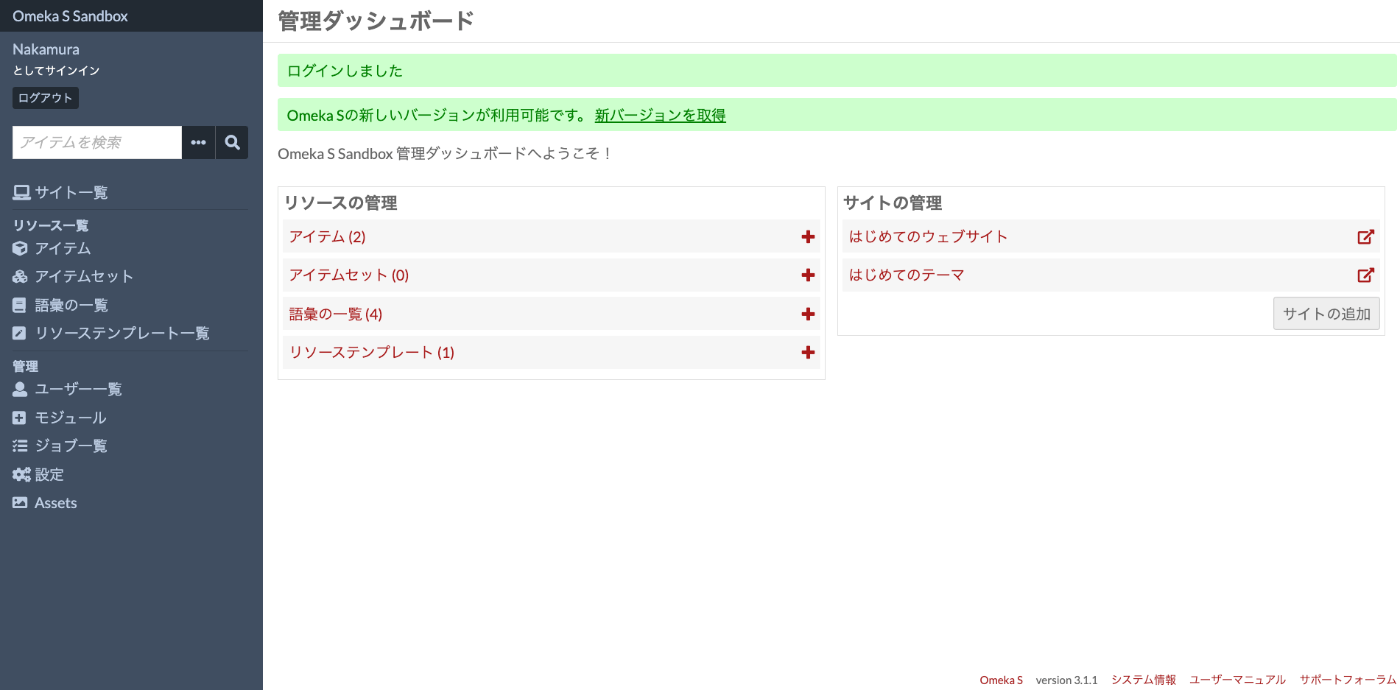Open モジュール in sidebar menu
The height and width of the screenshot is (690, 1400).
click(70, 418)
